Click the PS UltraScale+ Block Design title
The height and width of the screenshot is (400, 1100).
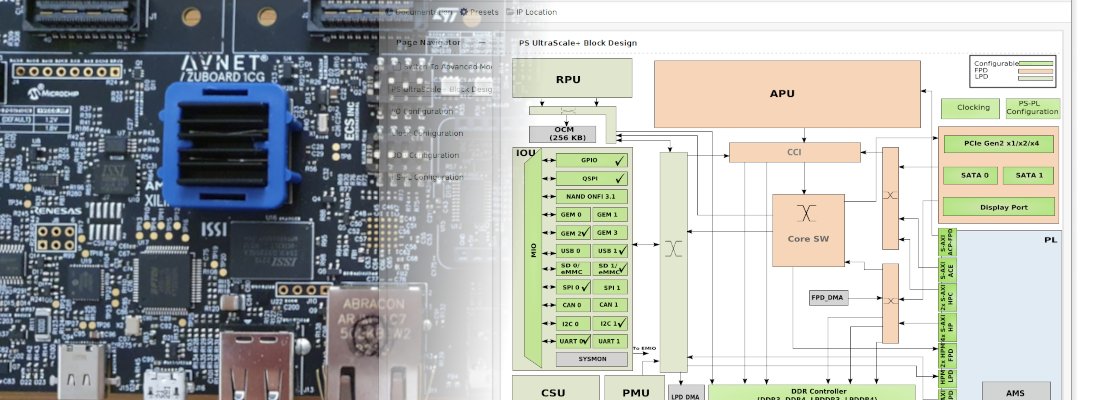tap(578, 43)
